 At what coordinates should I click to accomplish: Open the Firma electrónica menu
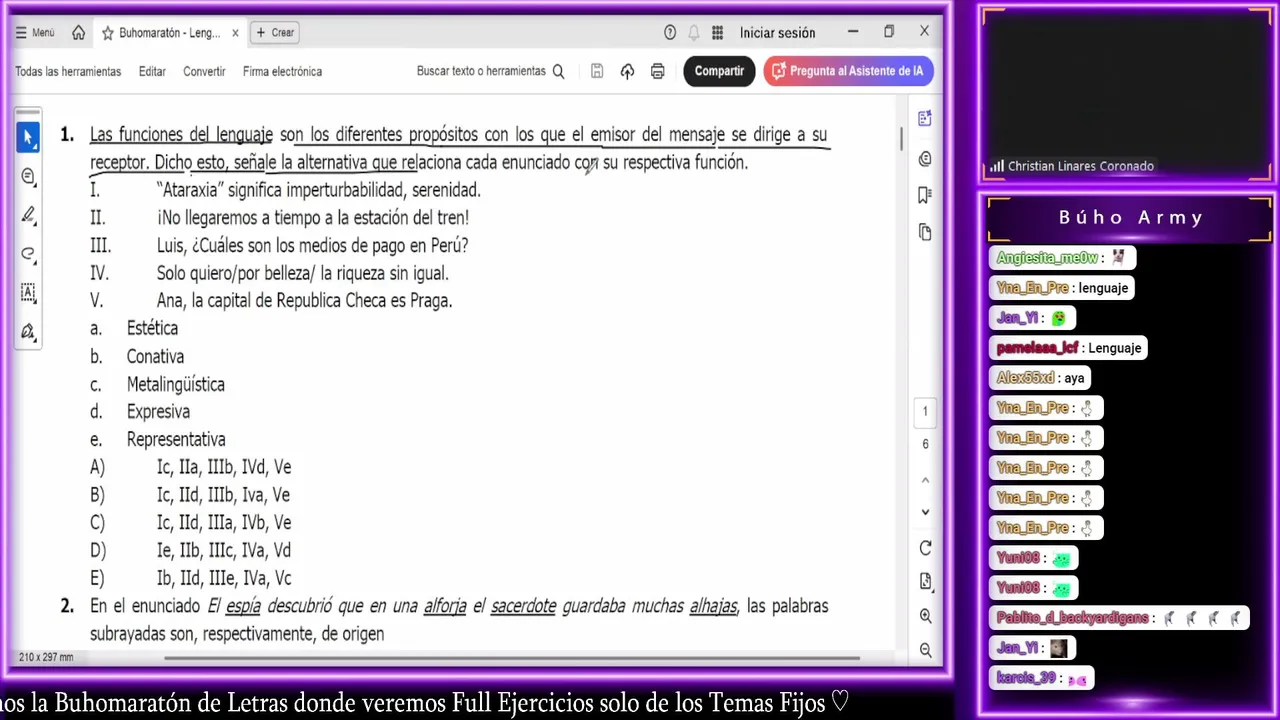(282, 71)
